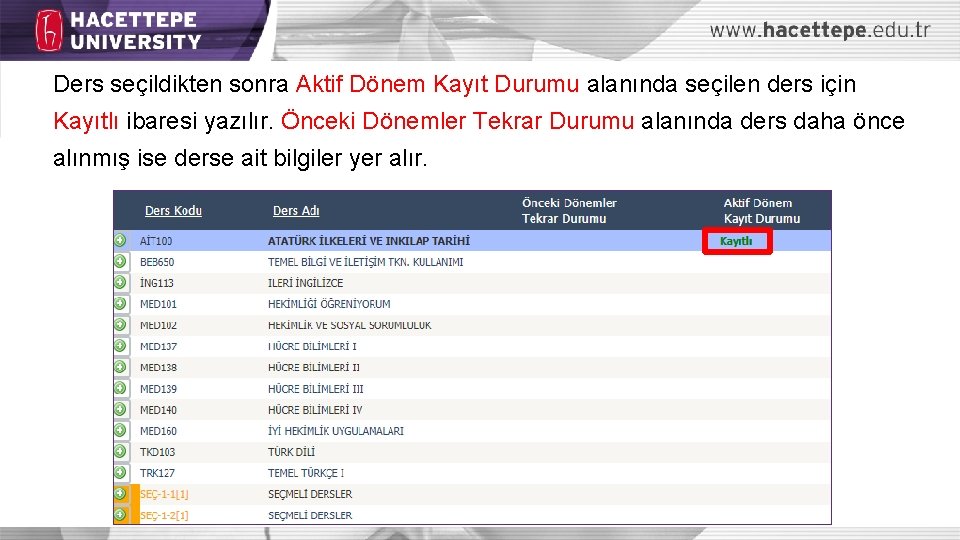Select the HÜCRE BİLİMLERİ II course name
The height and width of the screenshot is (540, 960).
[x=313, y=367]
